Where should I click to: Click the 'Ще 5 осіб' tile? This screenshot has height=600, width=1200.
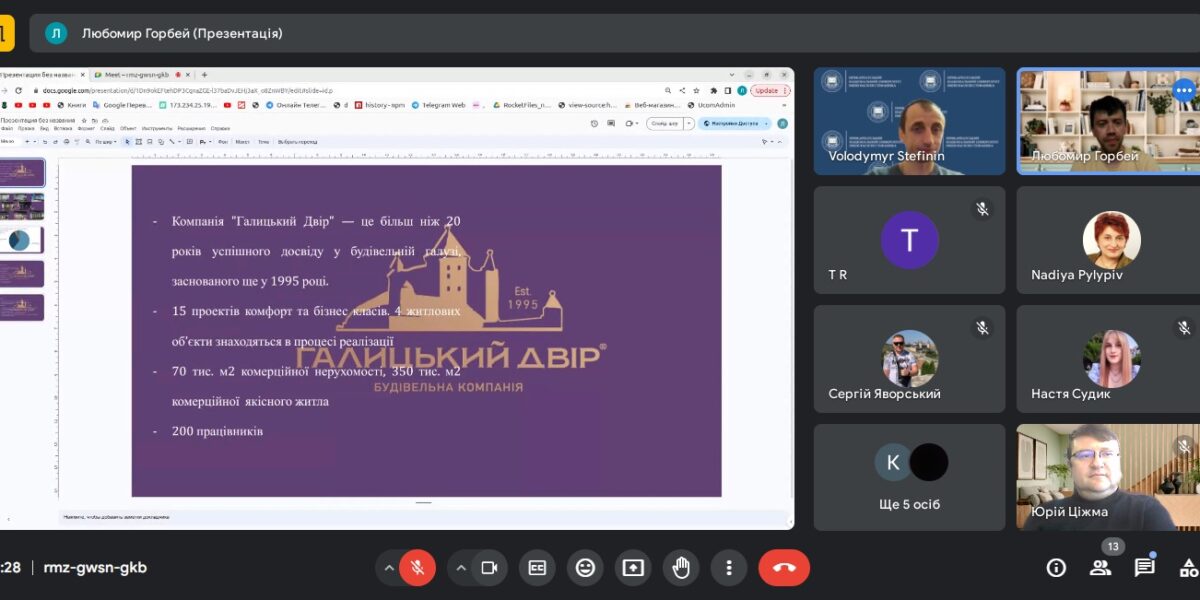click(x=909, y=477)
